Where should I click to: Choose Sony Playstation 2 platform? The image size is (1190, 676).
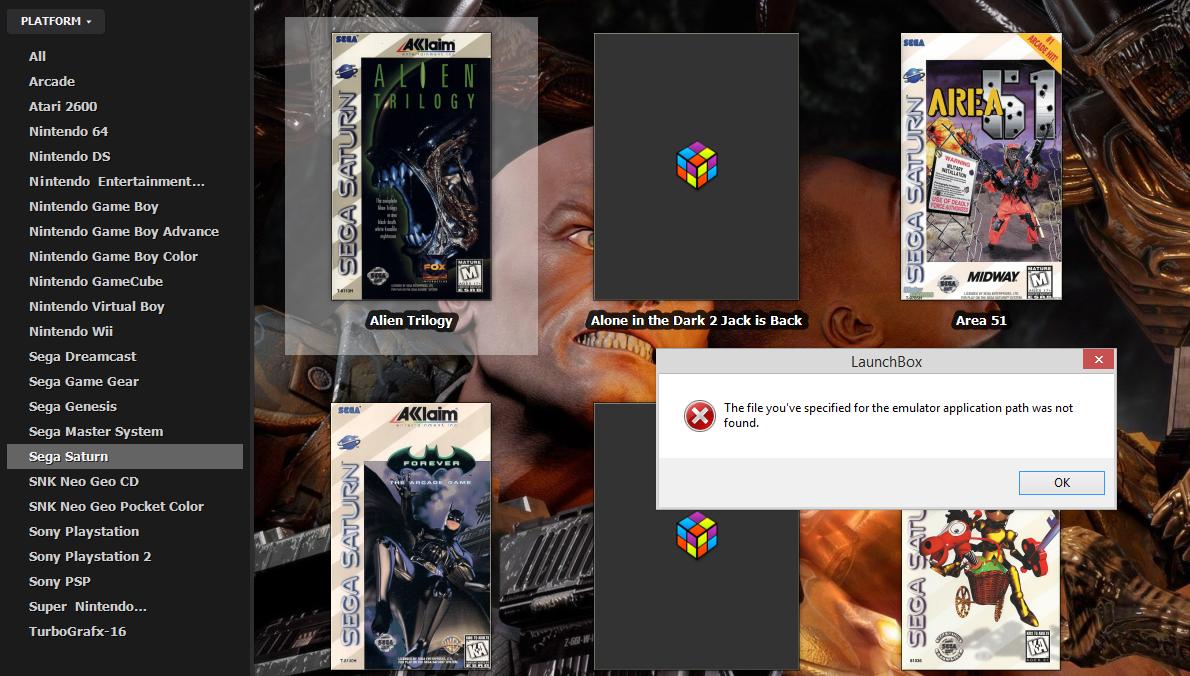(90, 557)
